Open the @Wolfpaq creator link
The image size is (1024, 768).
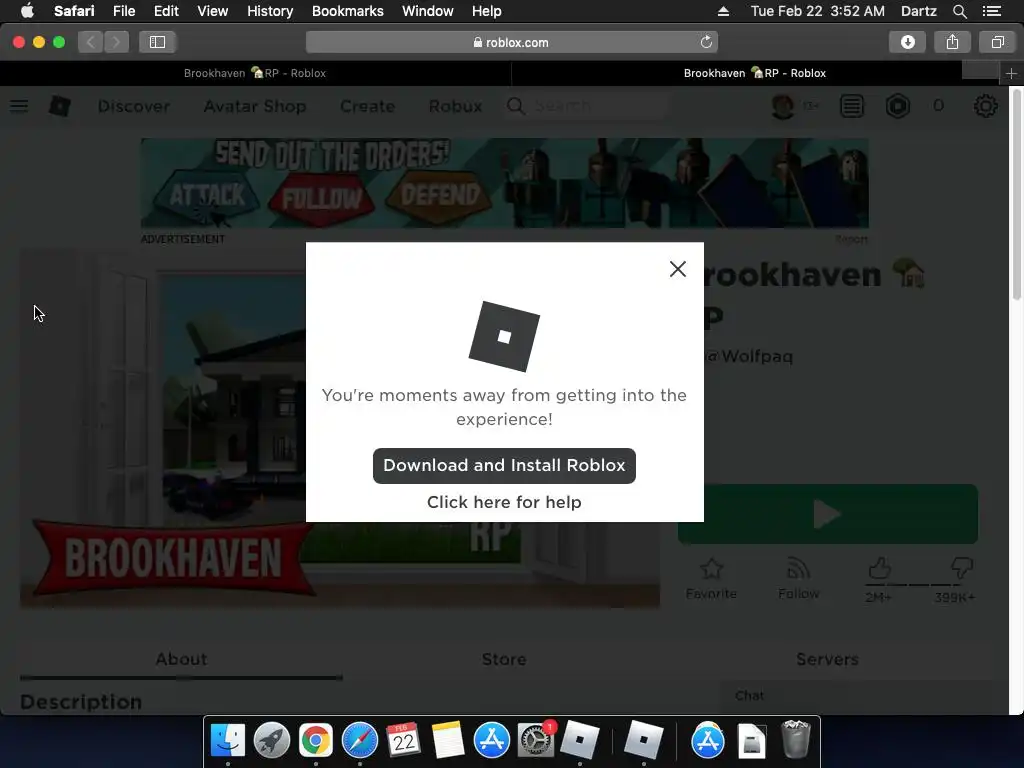pyautogui.click(x=749, y=357)
